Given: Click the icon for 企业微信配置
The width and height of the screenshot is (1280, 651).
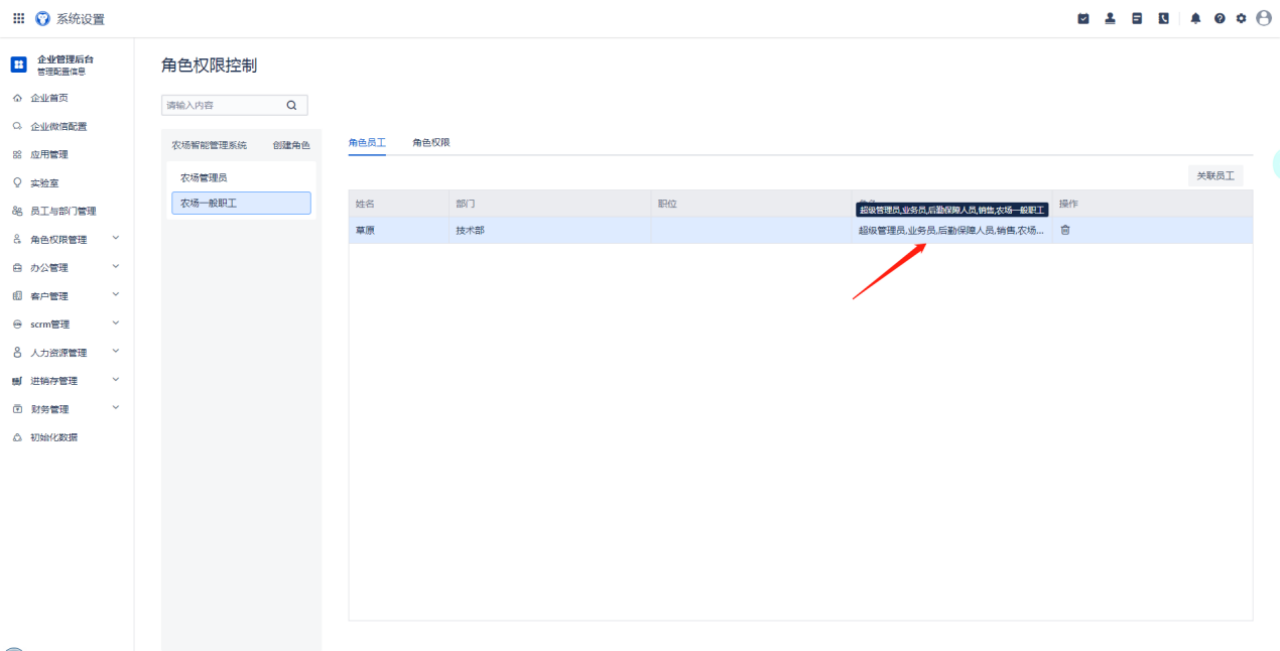Looking at the screenshot, I should [17, 126].
